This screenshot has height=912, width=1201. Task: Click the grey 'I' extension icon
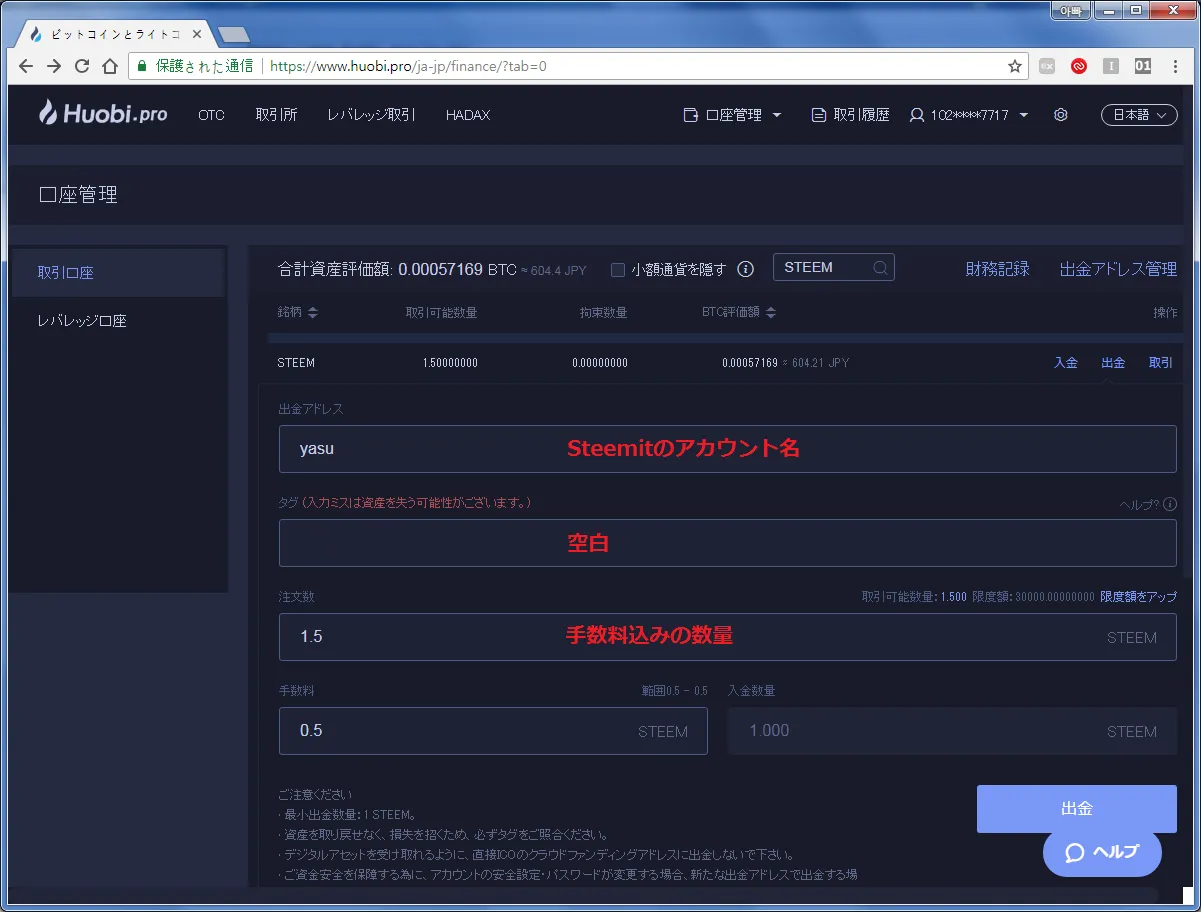pos(1111,66)
